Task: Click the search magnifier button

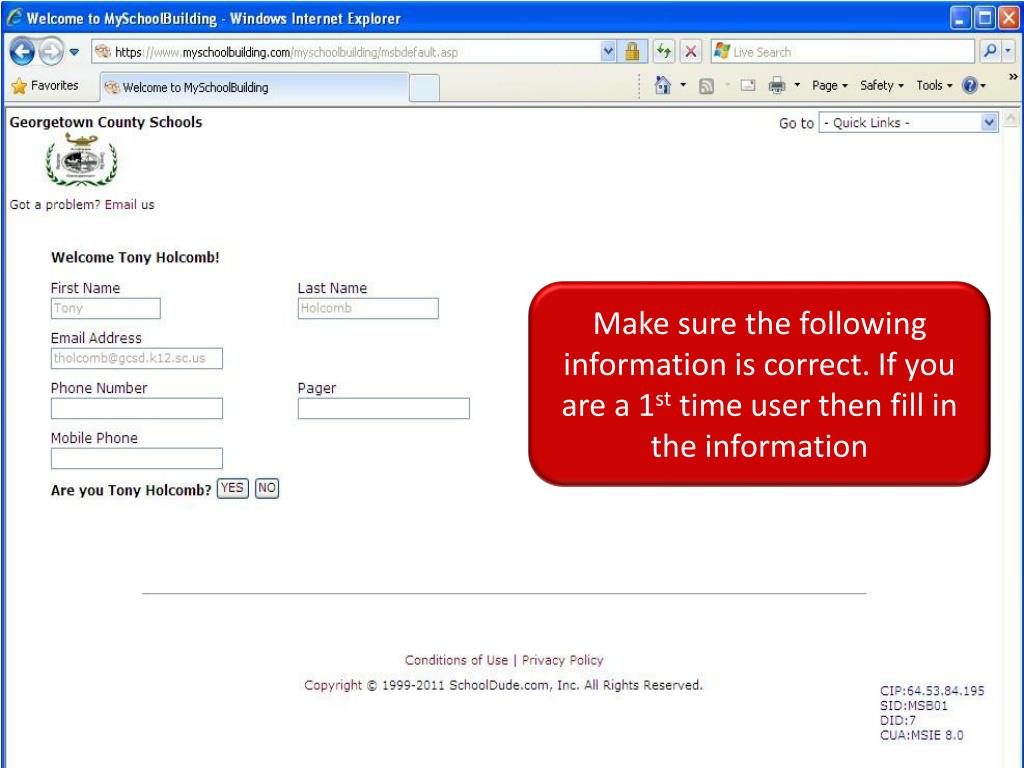Action: click(x=989, y=52)
